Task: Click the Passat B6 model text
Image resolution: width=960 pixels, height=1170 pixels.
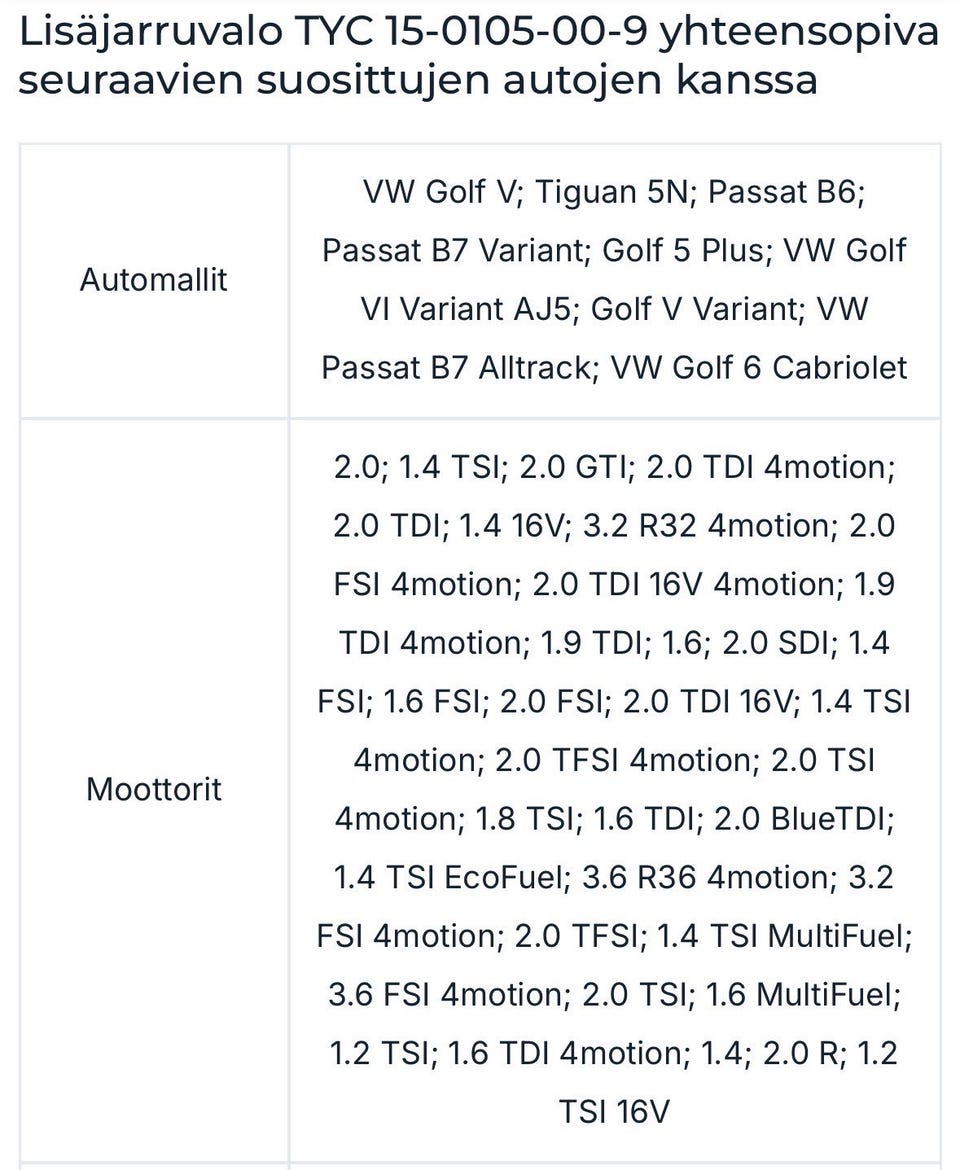Action: coord(786,192)
